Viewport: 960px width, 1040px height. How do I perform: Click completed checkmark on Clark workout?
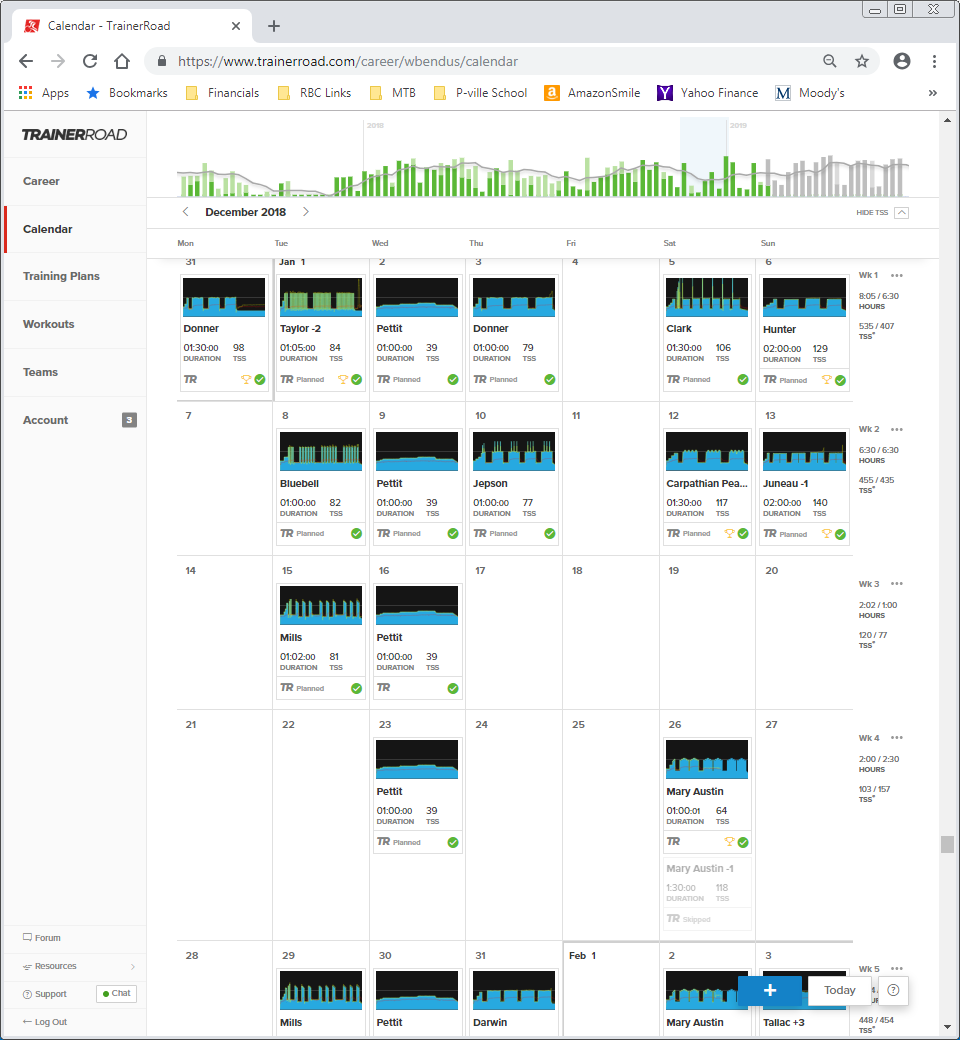tap(743, 379)
